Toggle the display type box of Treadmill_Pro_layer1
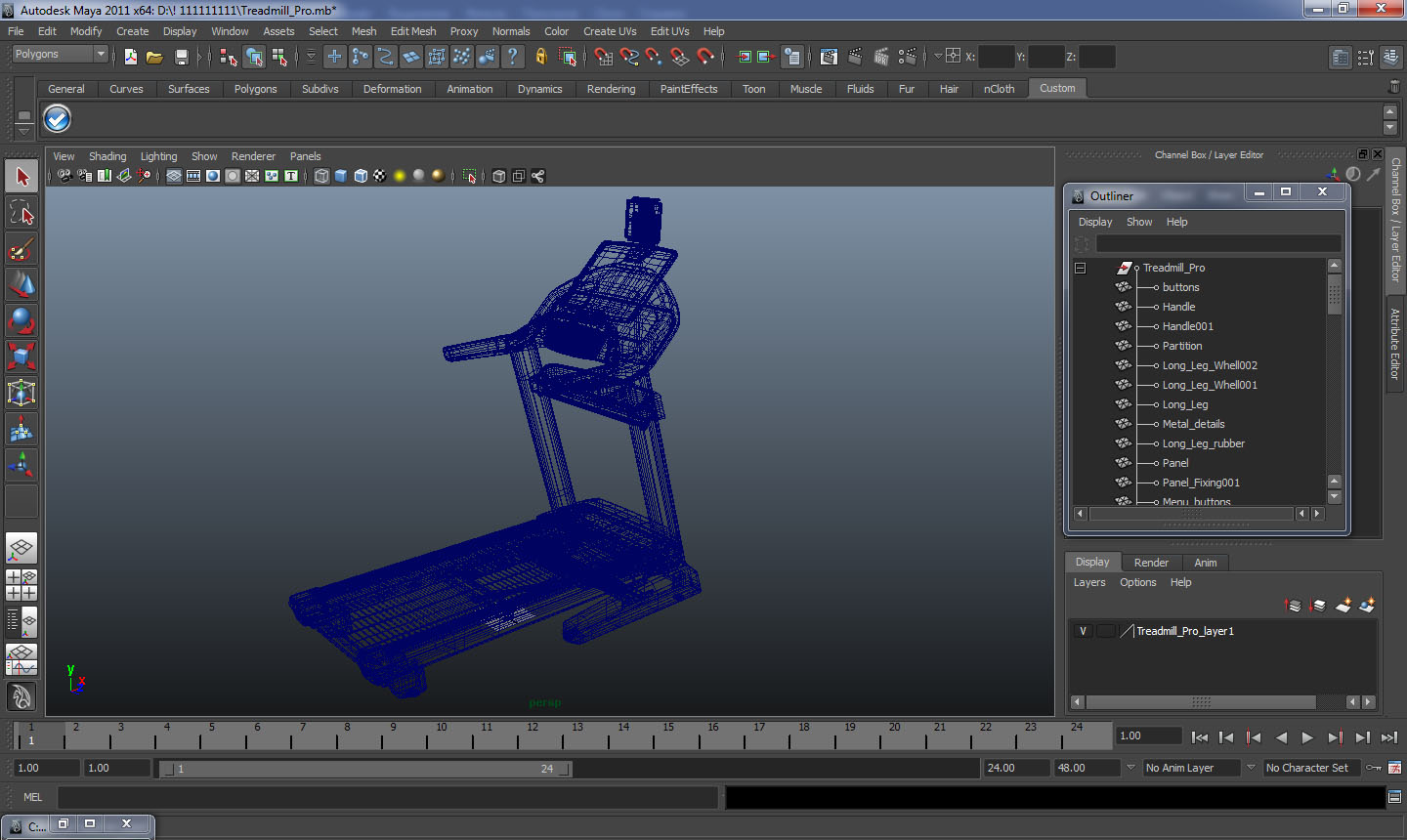The height and width of the screenshot is (840, 1407). (1105, 631)
